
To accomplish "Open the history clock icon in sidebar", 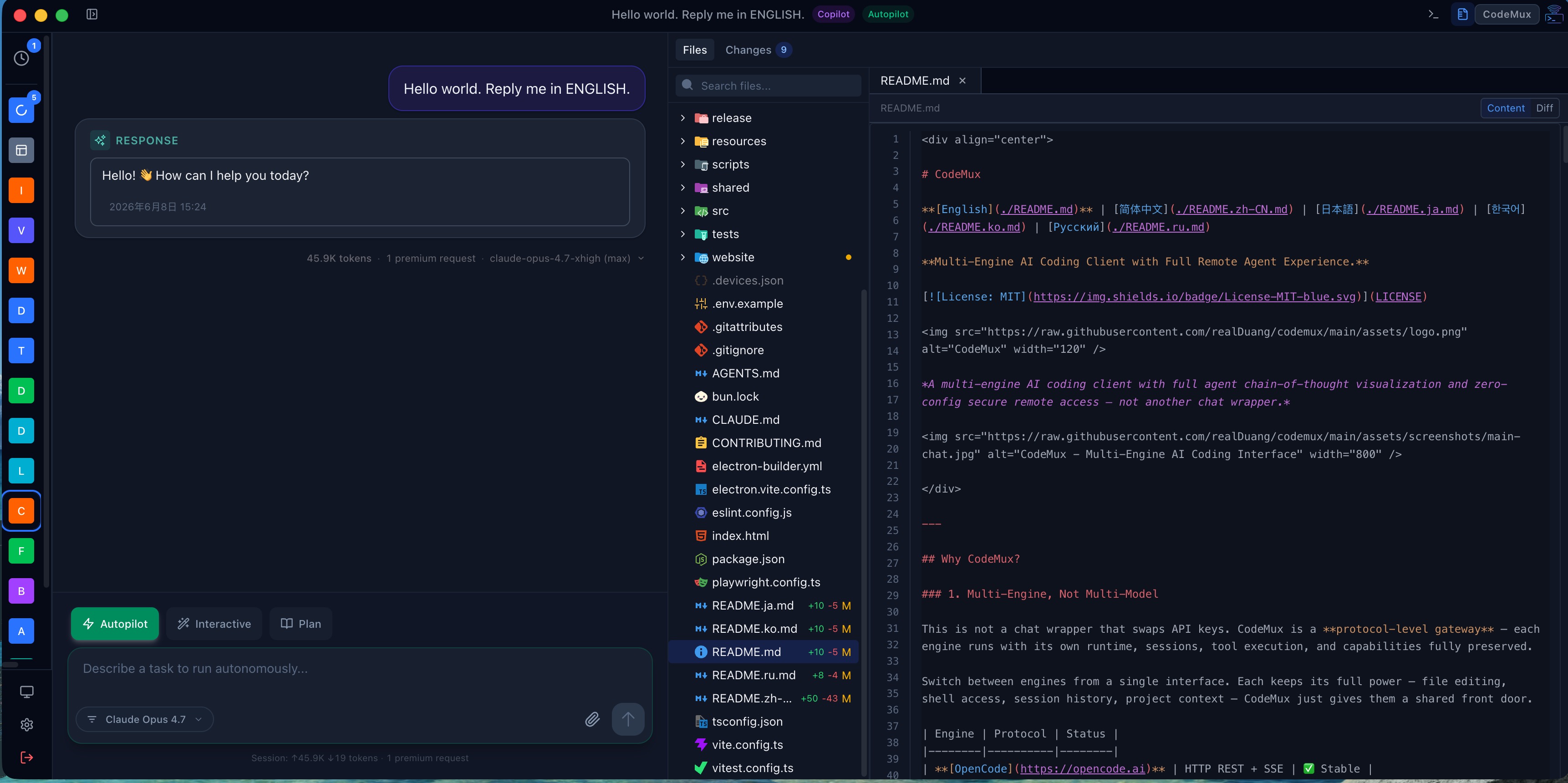I will pos(21,58).
